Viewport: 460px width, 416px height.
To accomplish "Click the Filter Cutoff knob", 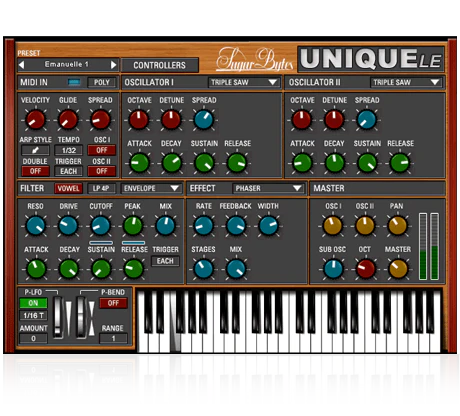I will pos(100,225).
